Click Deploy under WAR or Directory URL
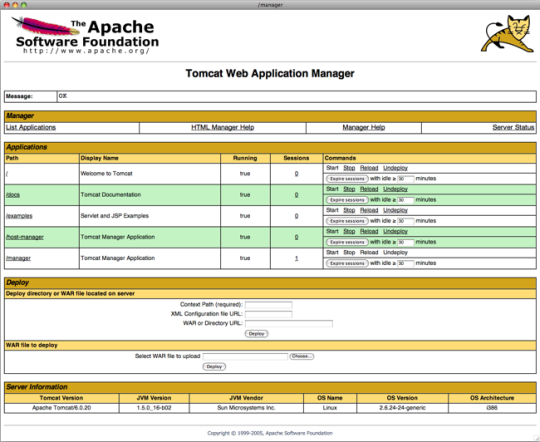540x442 pixels. pos(256,334)
